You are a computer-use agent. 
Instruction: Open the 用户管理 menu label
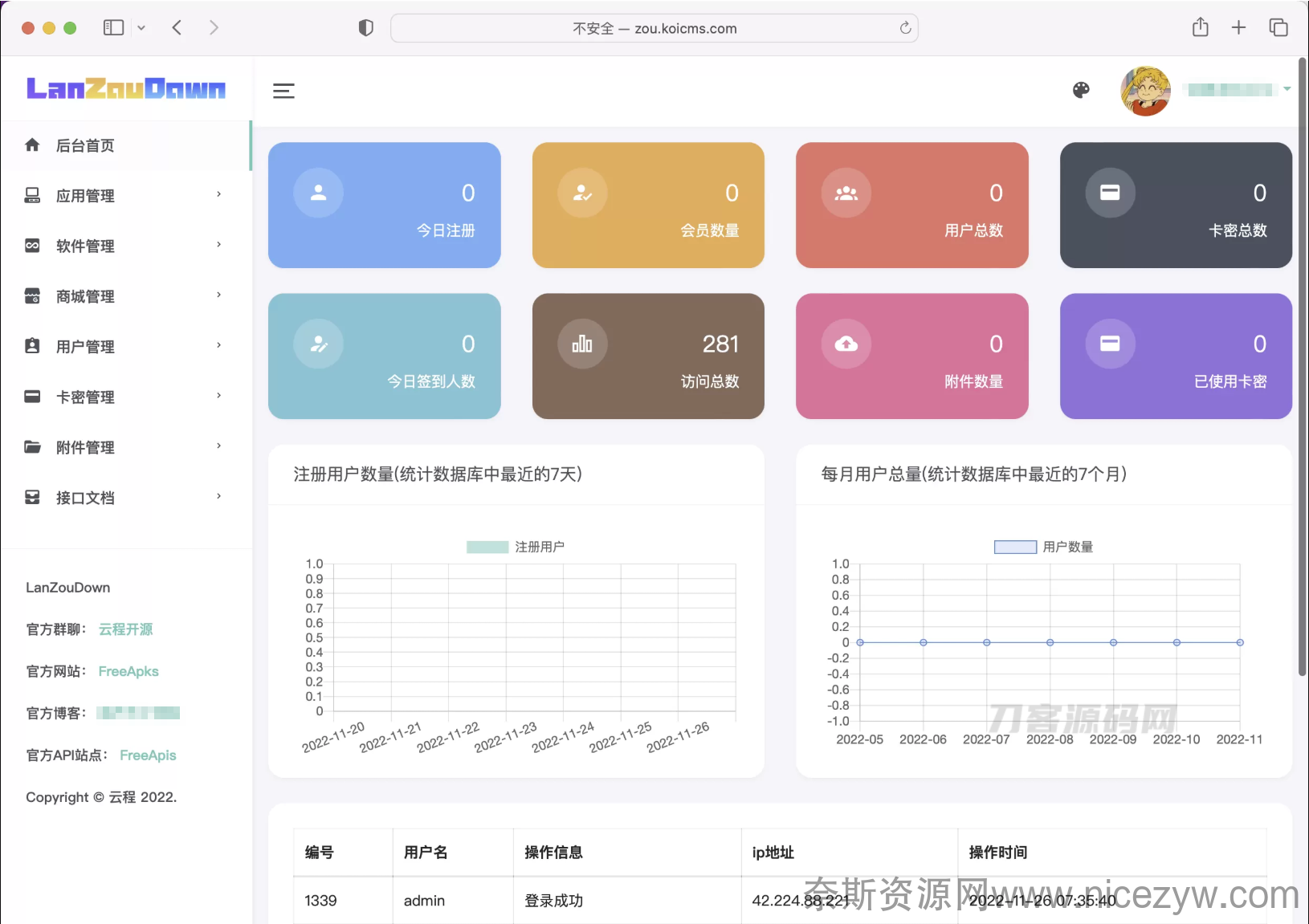(x=85, y=347)
